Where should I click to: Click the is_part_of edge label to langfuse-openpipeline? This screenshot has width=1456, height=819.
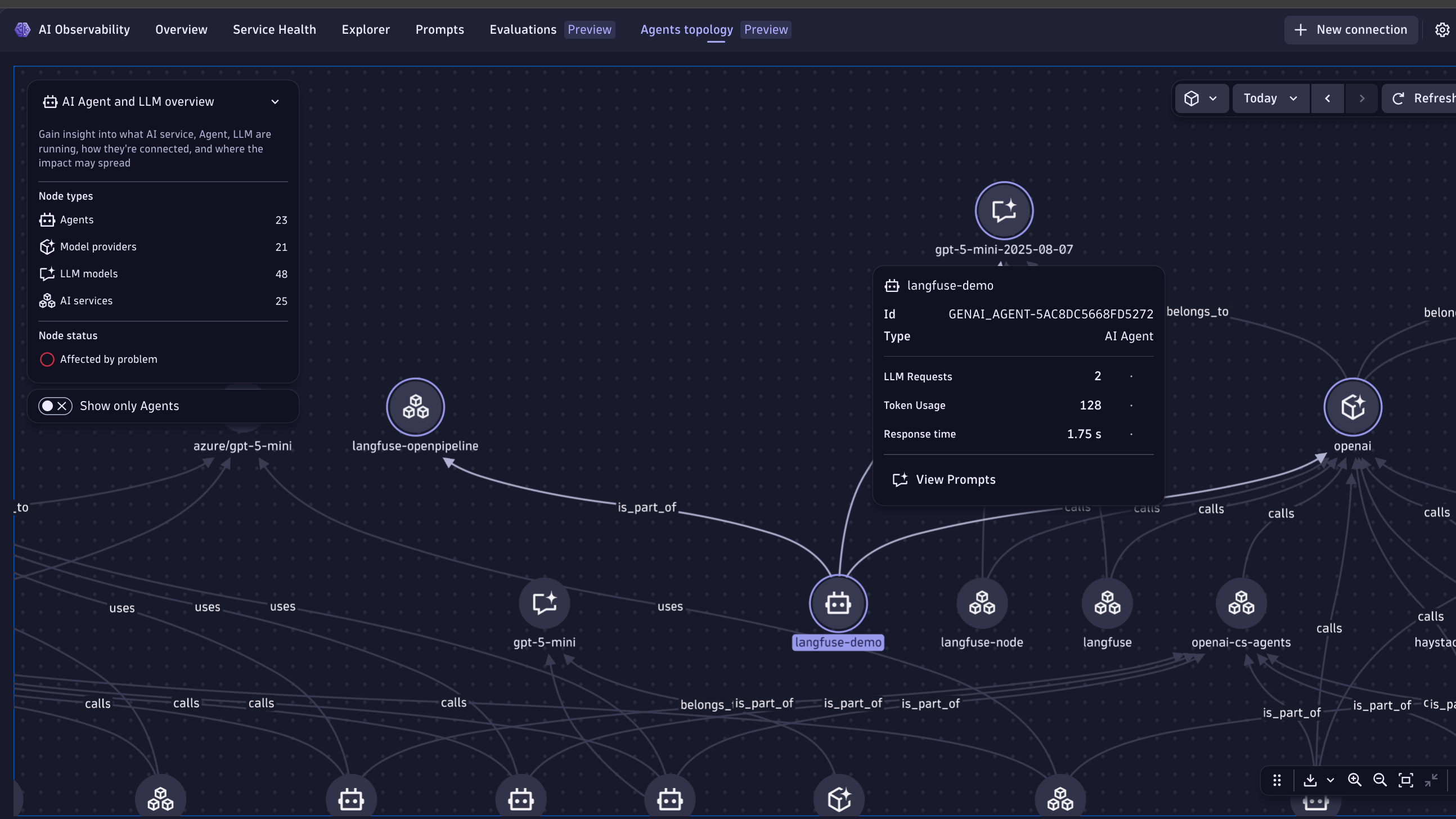[646, 507]
